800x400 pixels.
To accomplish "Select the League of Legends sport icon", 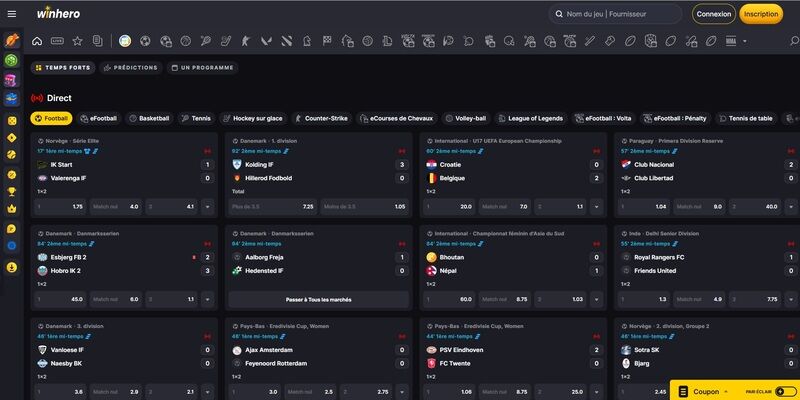I will pyautogui.click(x=388, y=41).
